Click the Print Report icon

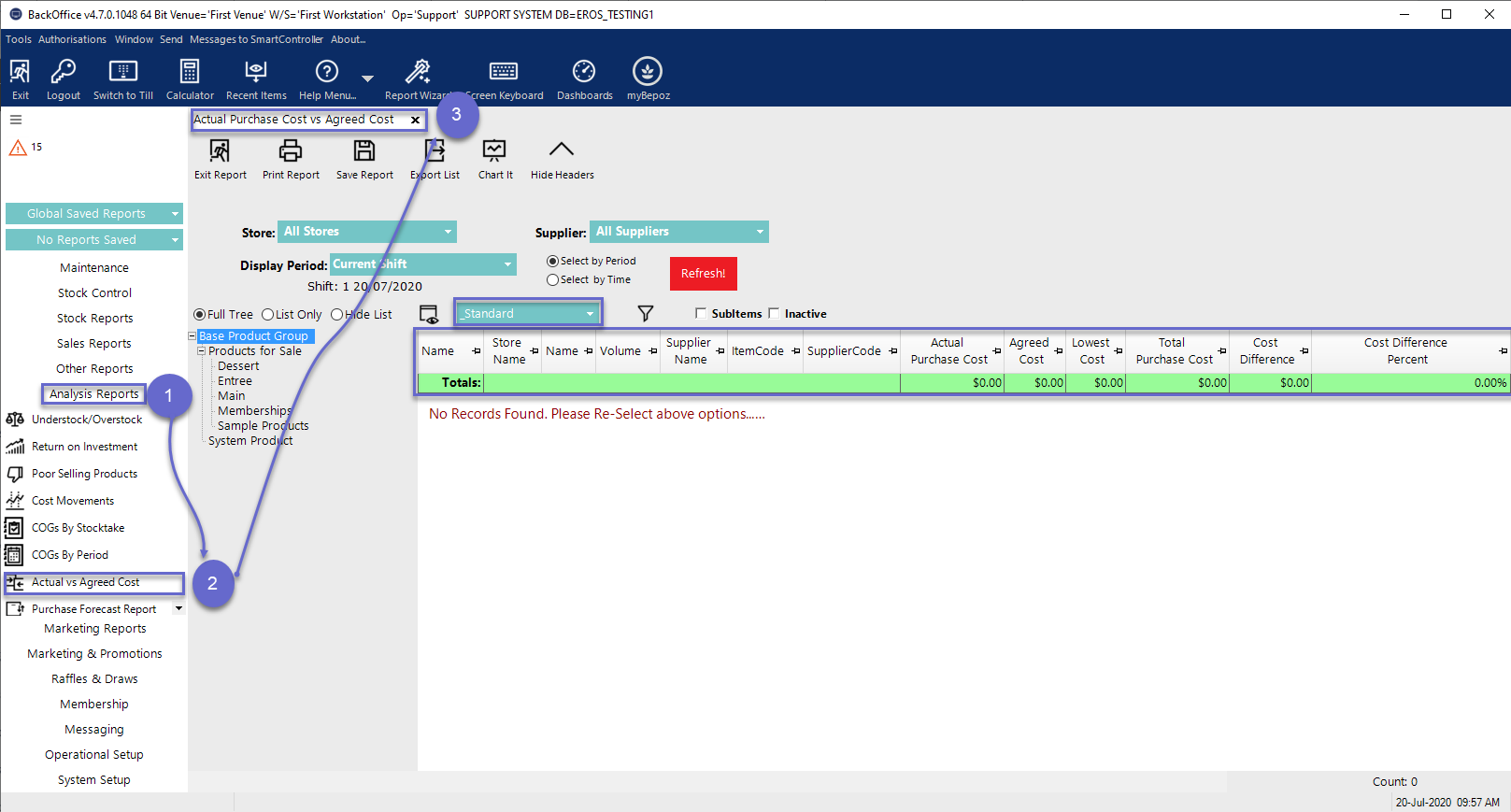tap(291, 151)
